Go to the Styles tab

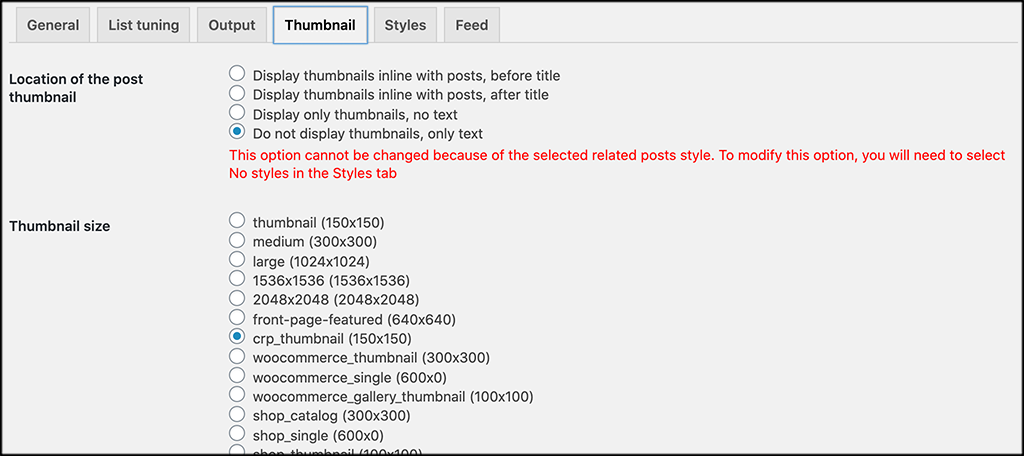405,25
